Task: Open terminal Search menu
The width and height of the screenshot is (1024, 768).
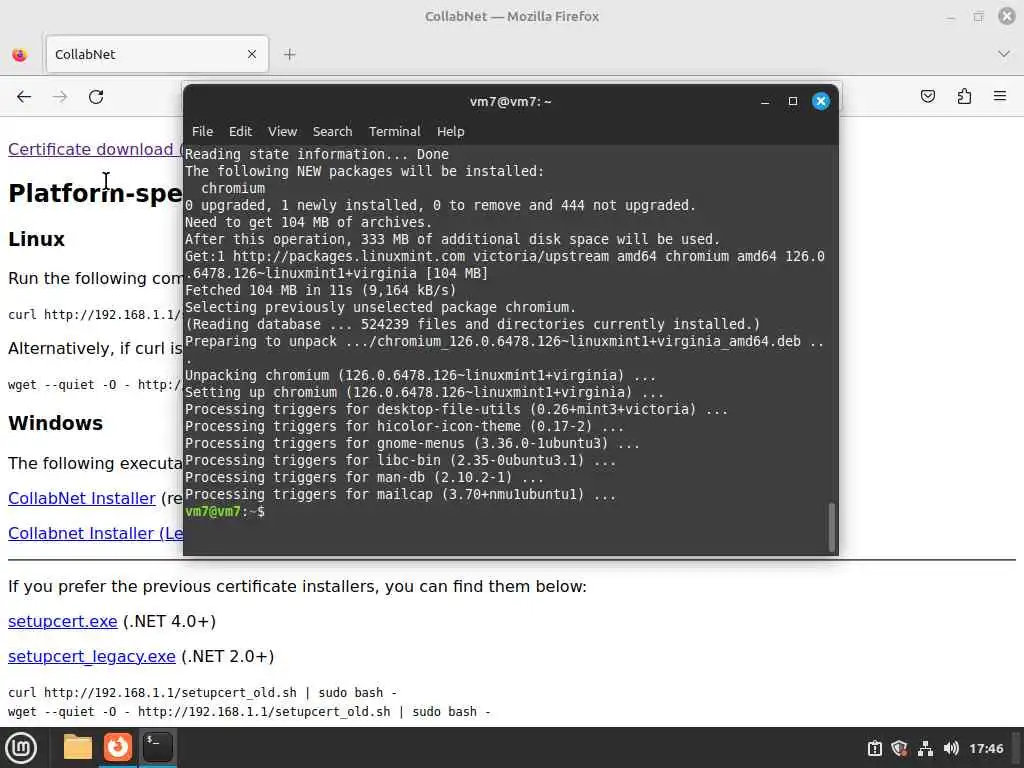Action: click(x=332, y=131)
